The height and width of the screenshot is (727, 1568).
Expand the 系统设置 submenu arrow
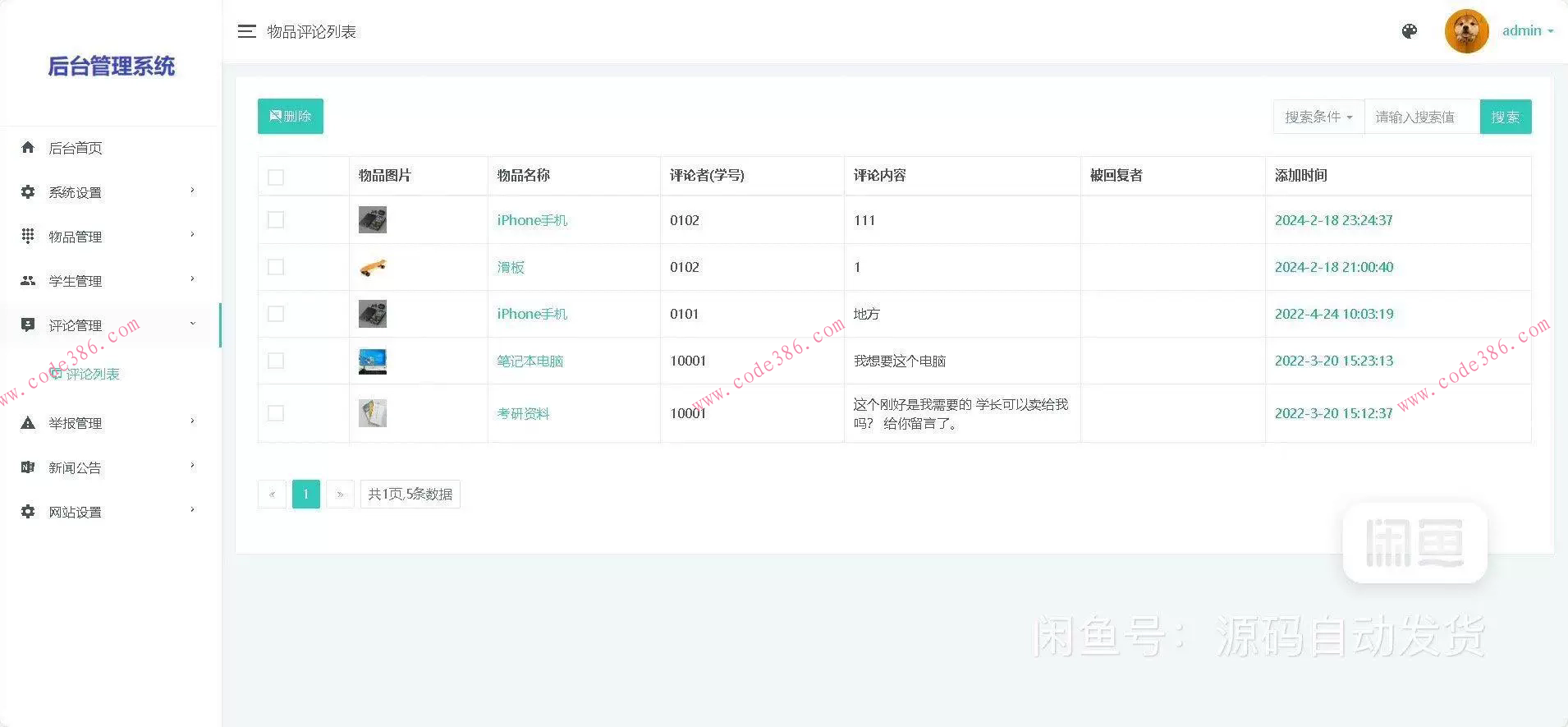(x=193, y=191)
